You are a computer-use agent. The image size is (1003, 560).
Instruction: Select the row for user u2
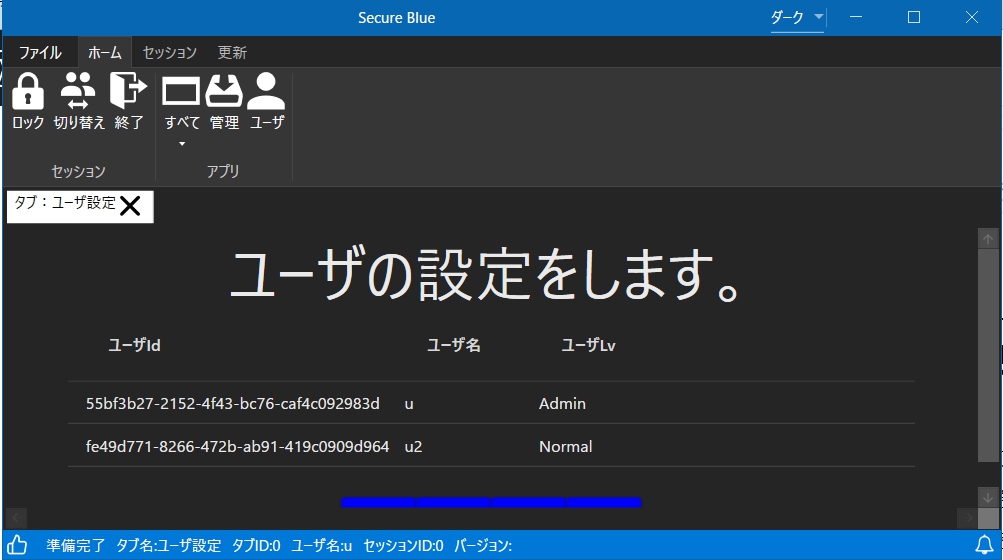[491, 446]
